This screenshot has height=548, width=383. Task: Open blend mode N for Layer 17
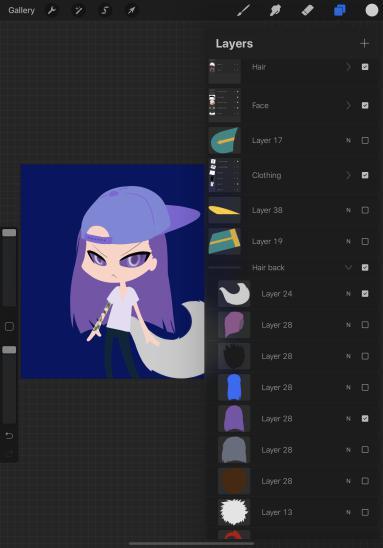(x=348, y=140)
